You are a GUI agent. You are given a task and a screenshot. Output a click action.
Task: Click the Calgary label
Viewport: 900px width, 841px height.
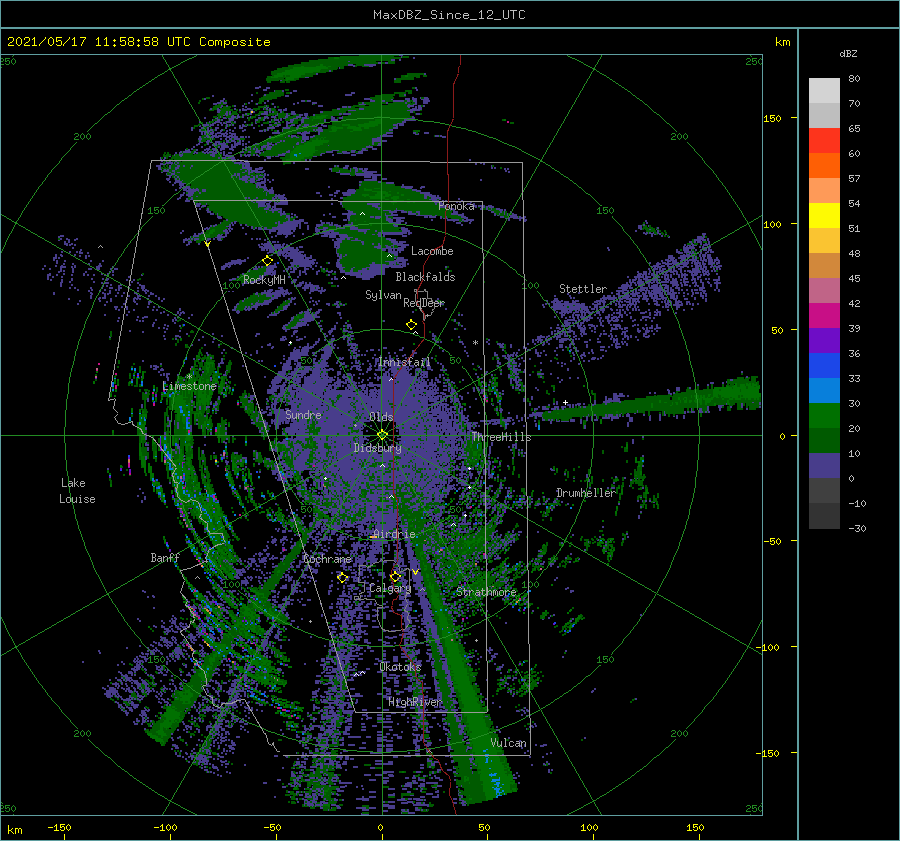click(x=390, y=588)
